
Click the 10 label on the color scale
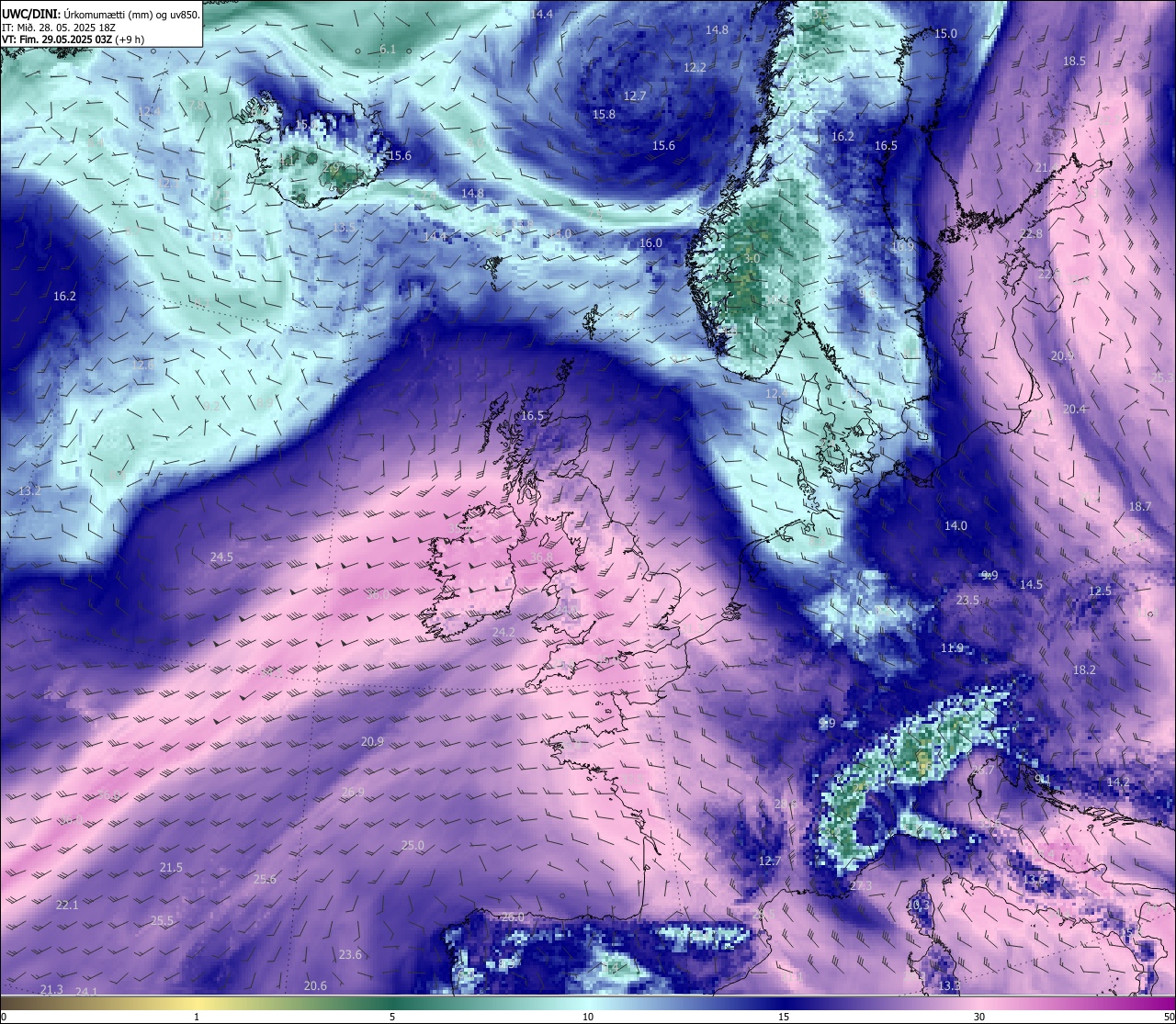coord(588,1017)
